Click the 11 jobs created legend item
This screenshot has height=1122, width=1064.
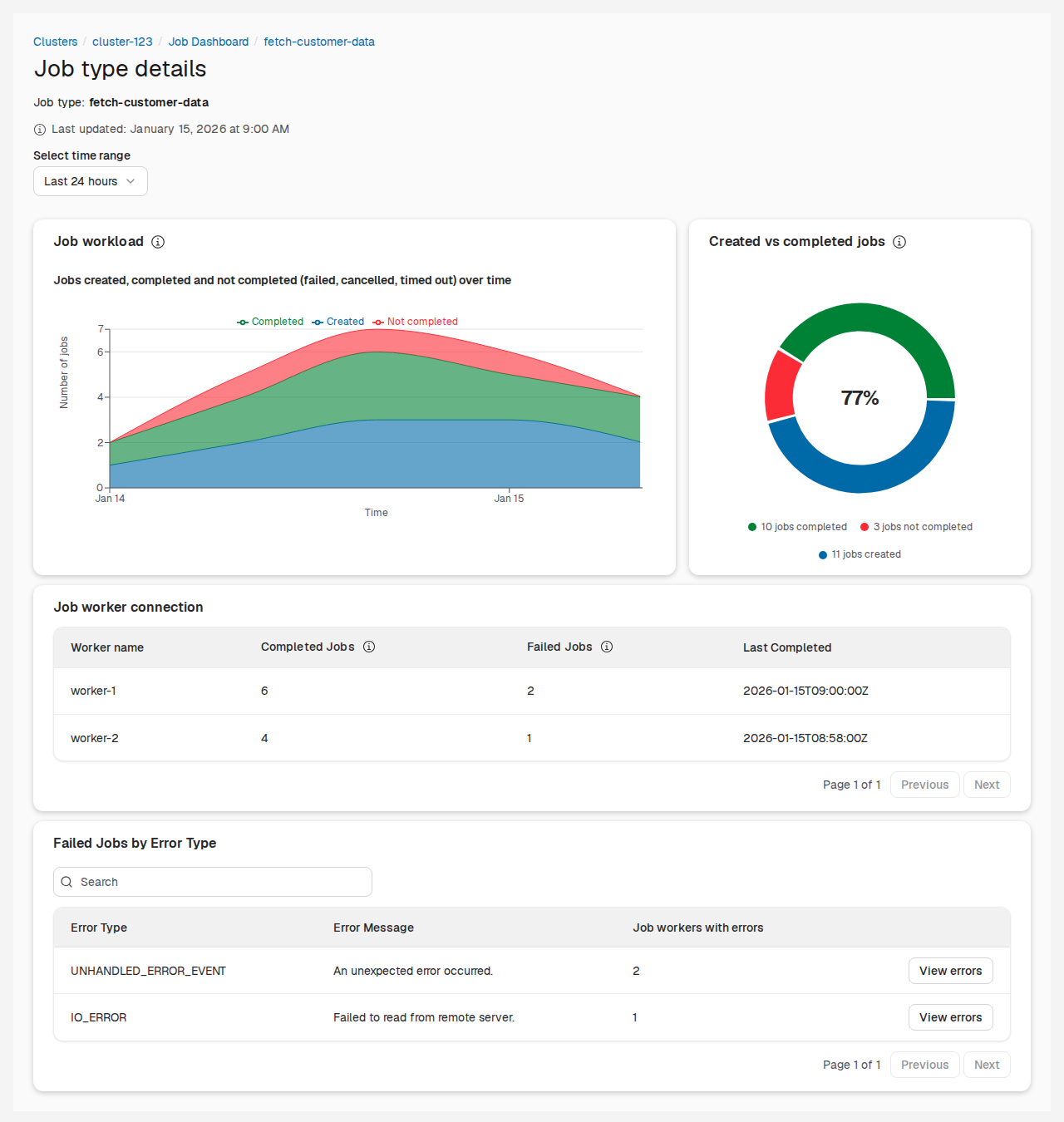[860, 554]
